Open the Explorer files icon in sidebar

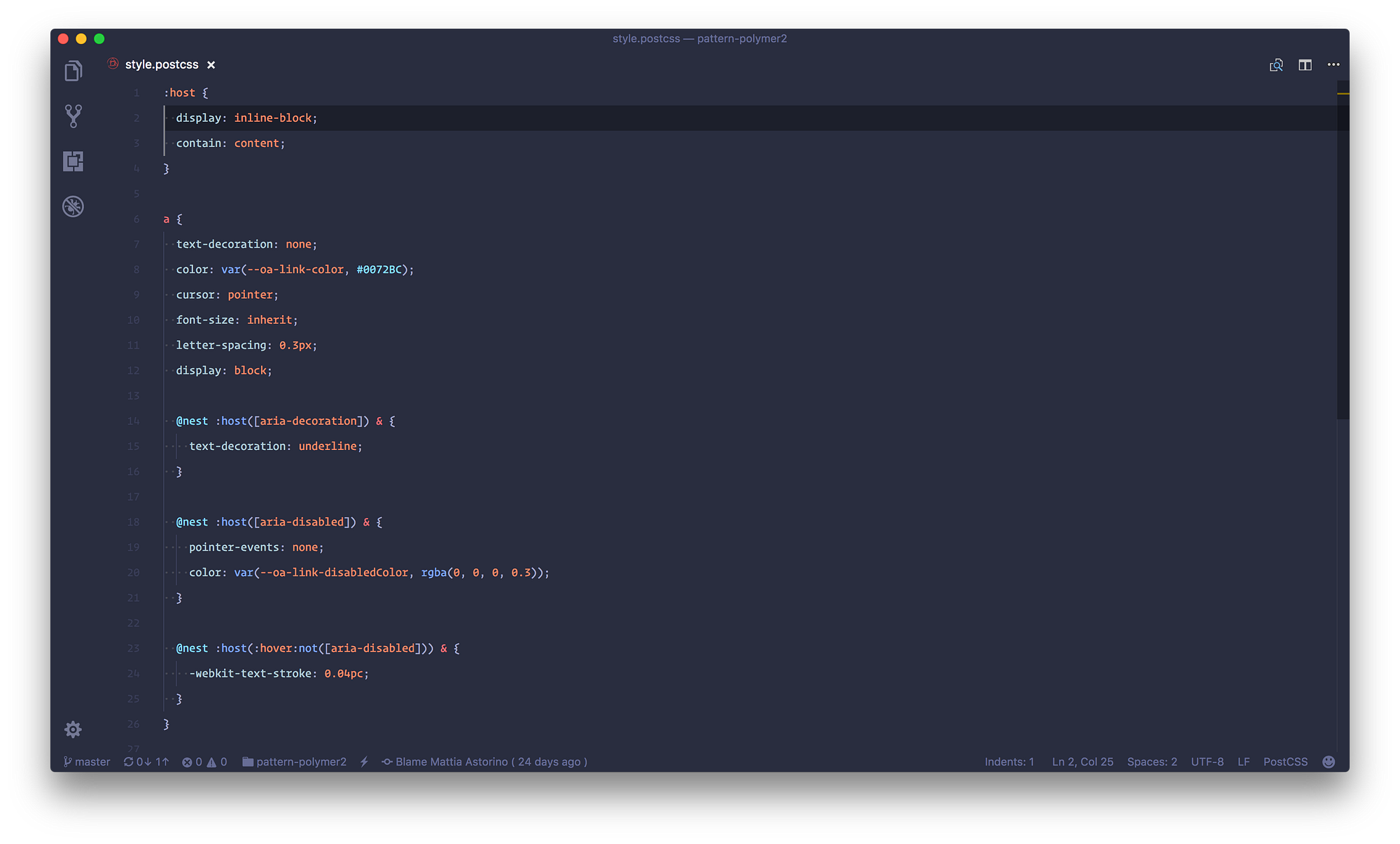pos(73,71)
